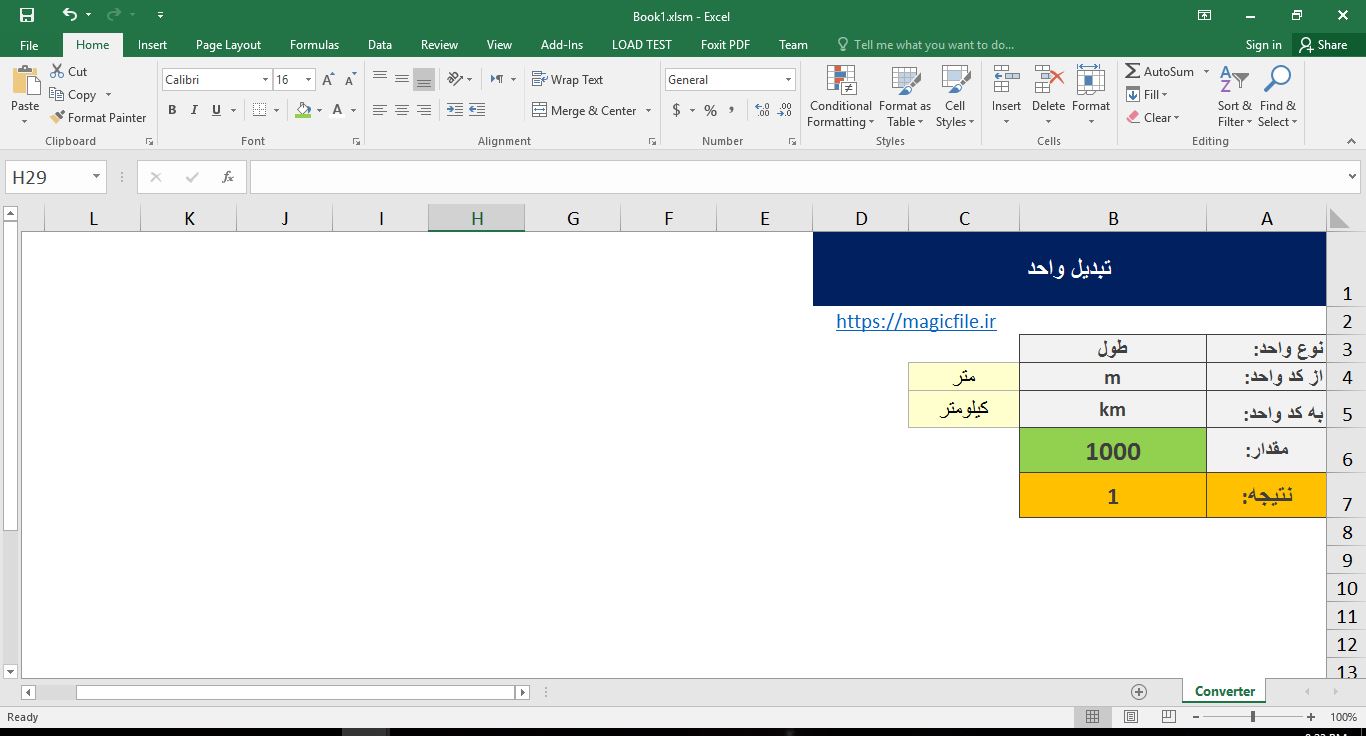Open the Merge & Center dropdown arrow
Viewport: 1366px width, 736px height.
coord(648,111)
